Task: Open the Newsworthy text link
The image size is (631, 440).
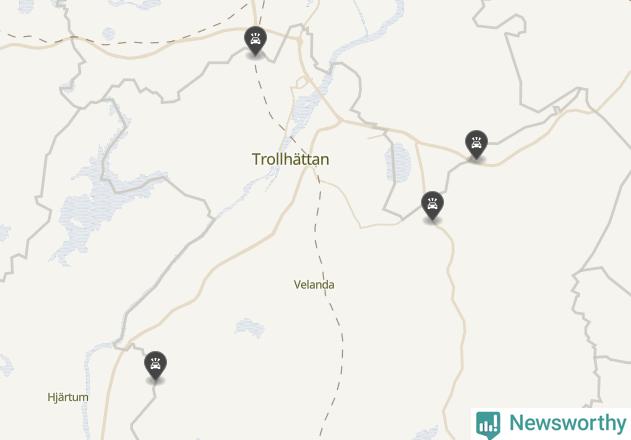Action: 567,423
